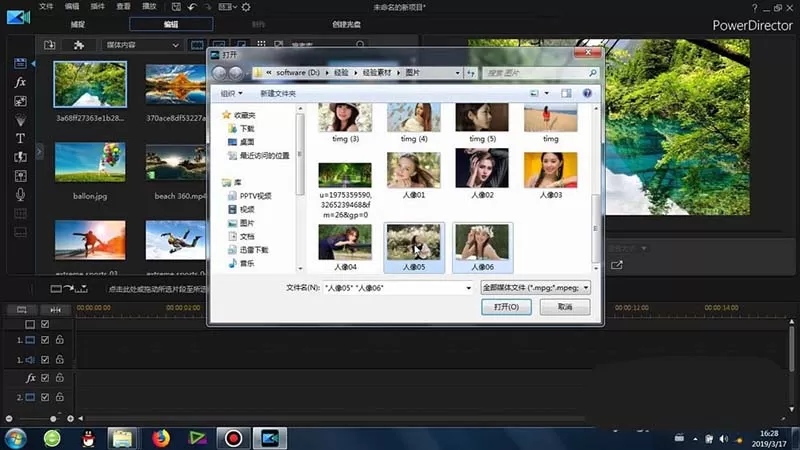Click the Open (打开) button
800x450 pixels.
coord(506,307)
